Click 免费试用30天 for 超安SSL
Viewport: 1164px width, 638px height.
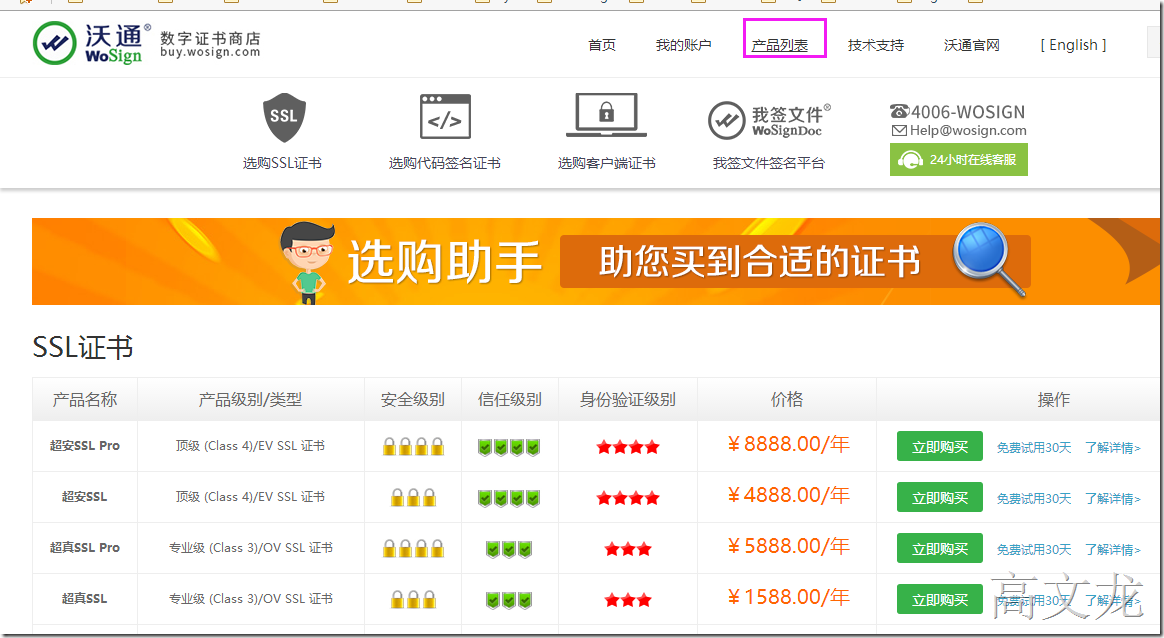click(1034, 499)
